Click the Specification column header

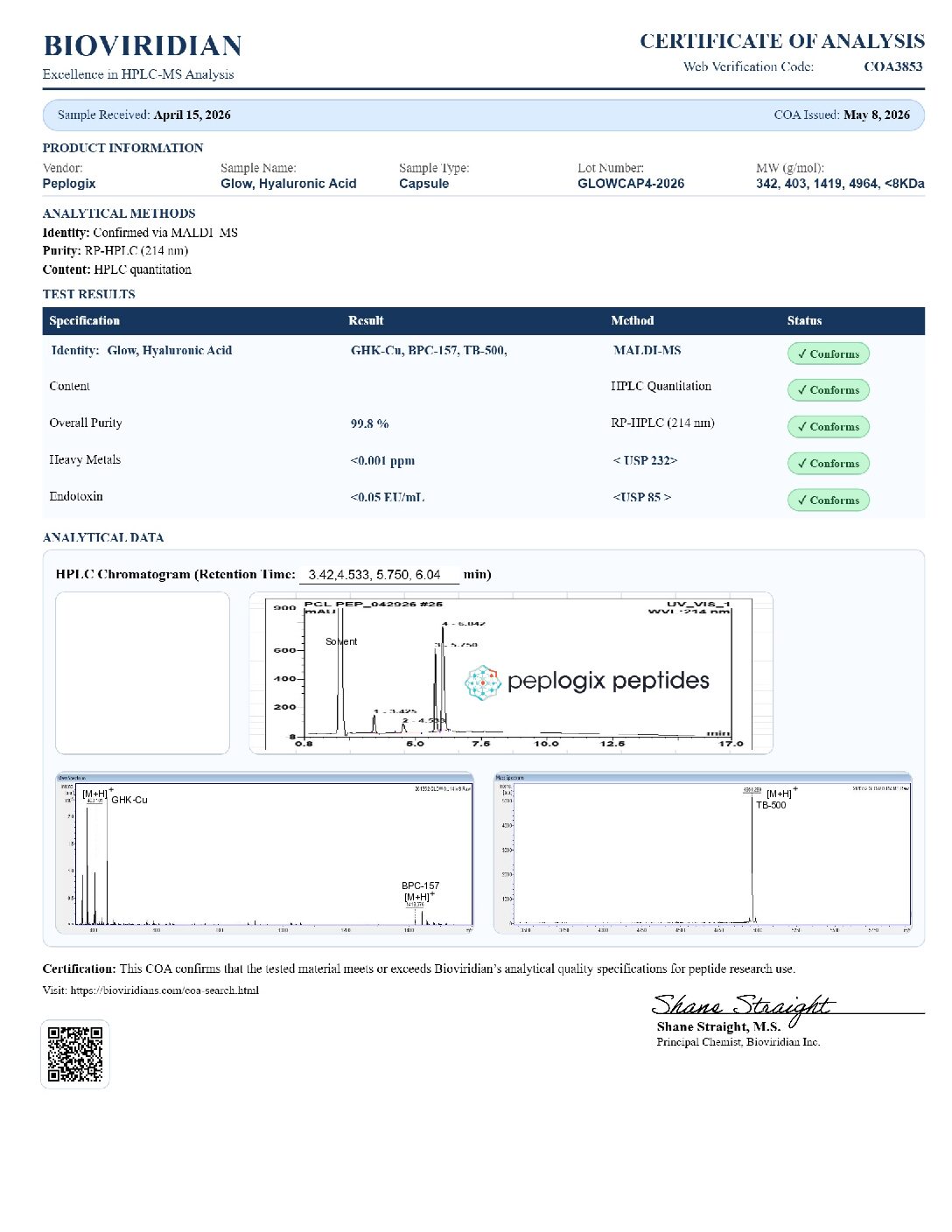pyautogui.click(x=85, y=321)
